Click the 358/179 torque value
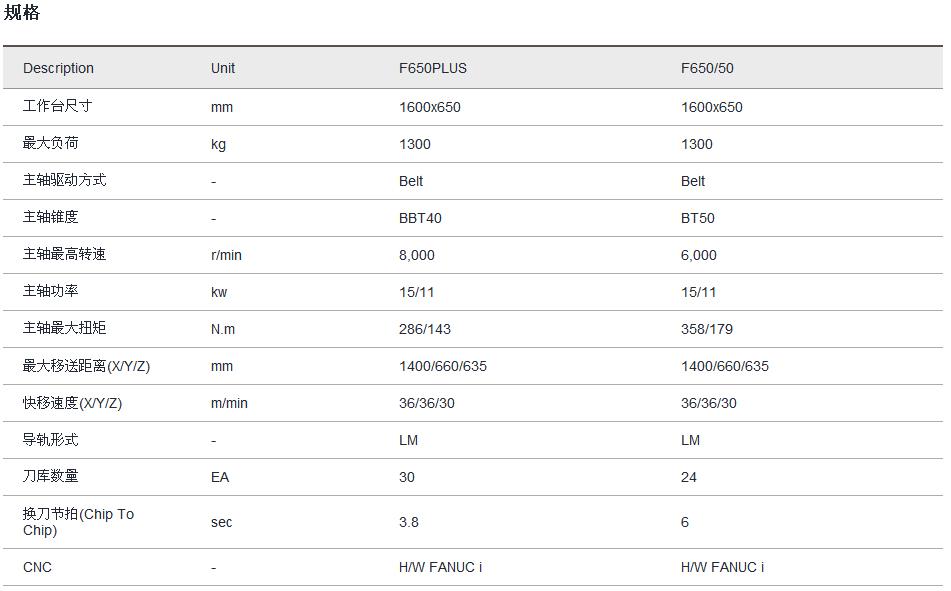Viewport: 951px width, 591px height. [x=707, y=329]
